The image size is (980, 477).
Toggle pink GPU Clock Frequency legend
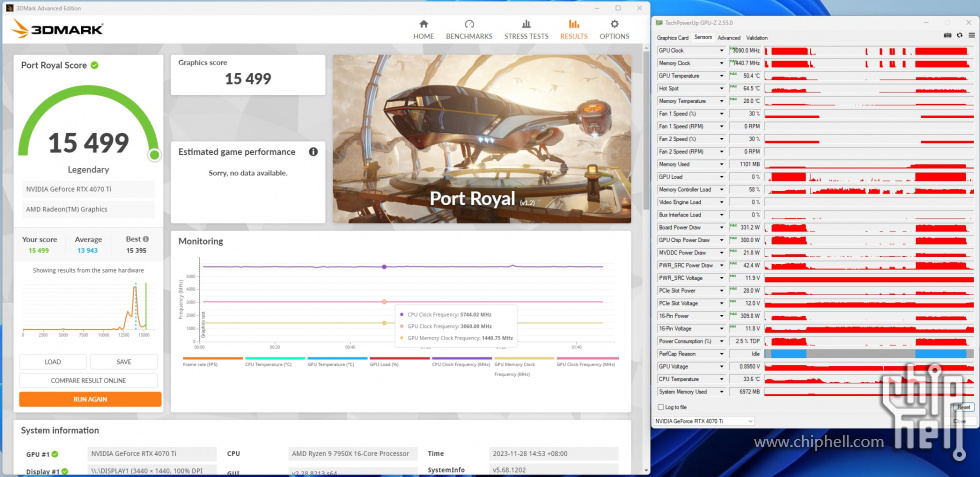(x=587, y=361)
